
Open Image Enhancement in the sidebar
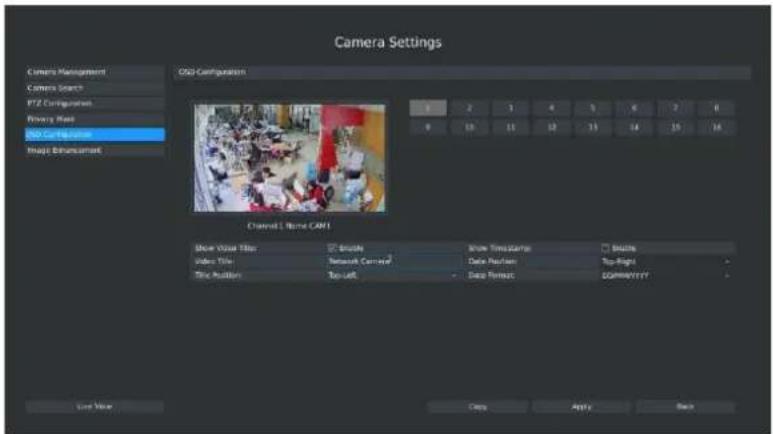(x=95, y=150)
